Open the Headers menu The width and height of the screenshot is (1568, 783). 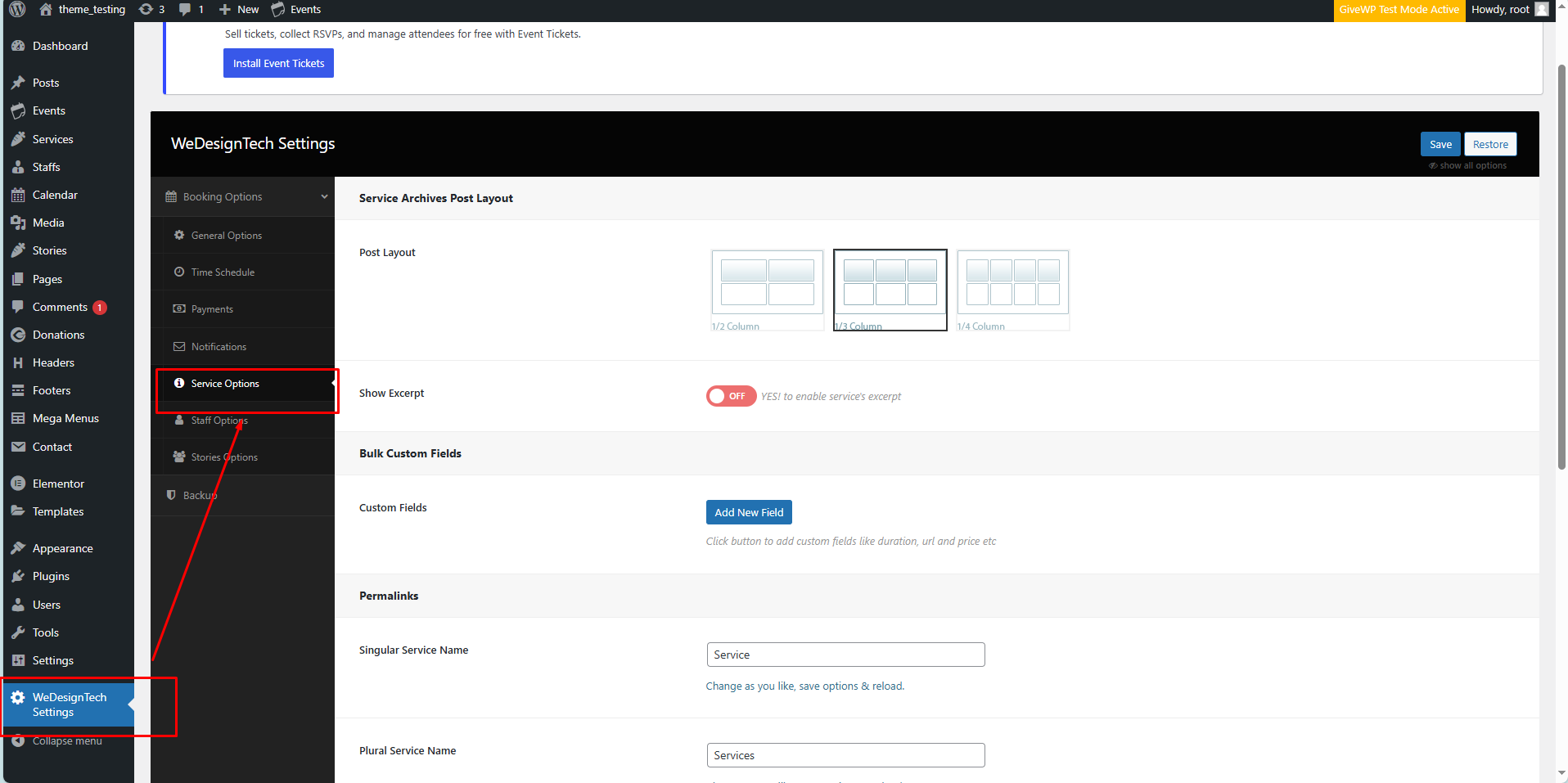tap(69, 362)
